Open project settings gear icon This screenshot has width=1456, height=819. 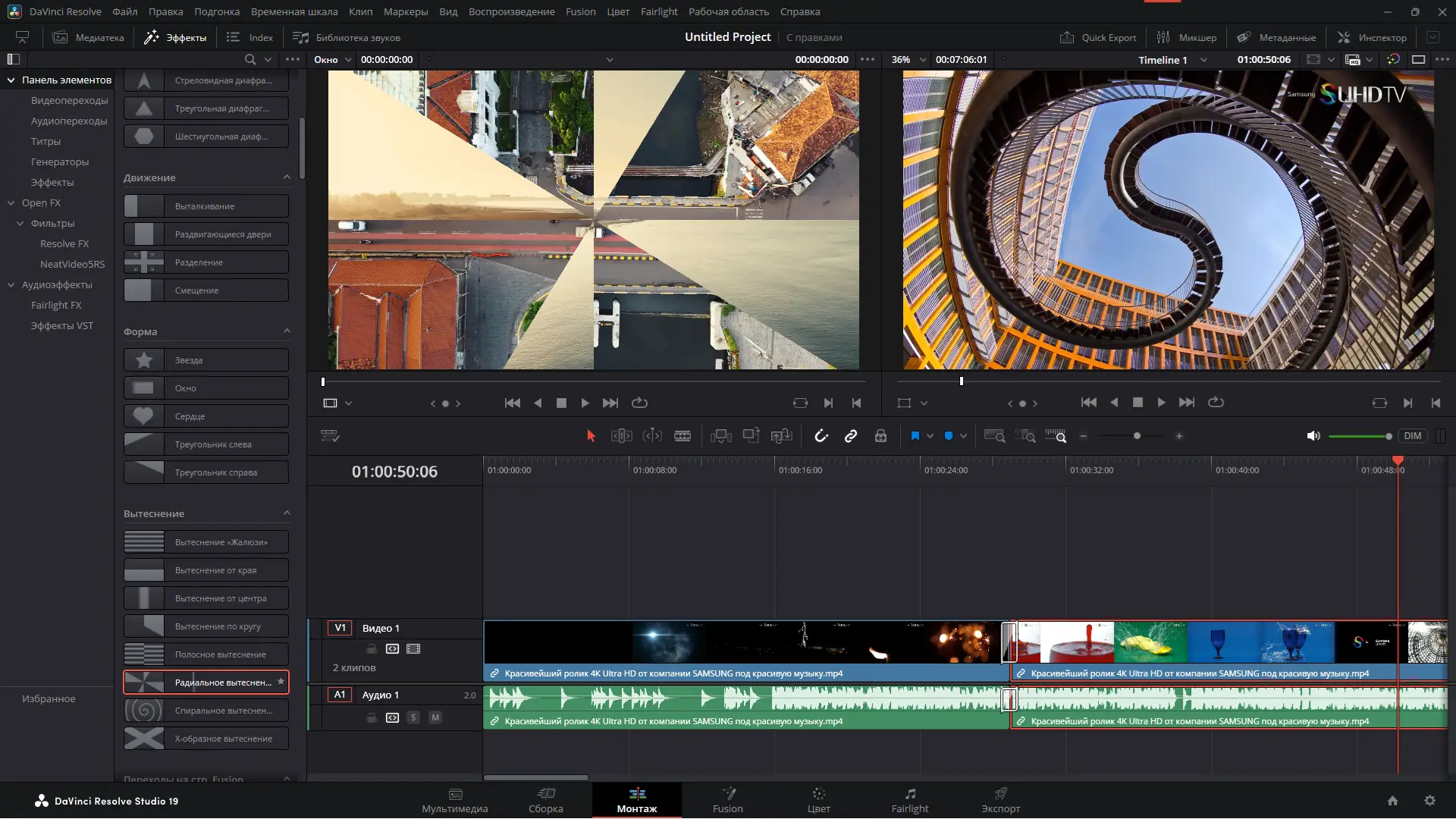pyautogui.click(x=1429, y=801)
